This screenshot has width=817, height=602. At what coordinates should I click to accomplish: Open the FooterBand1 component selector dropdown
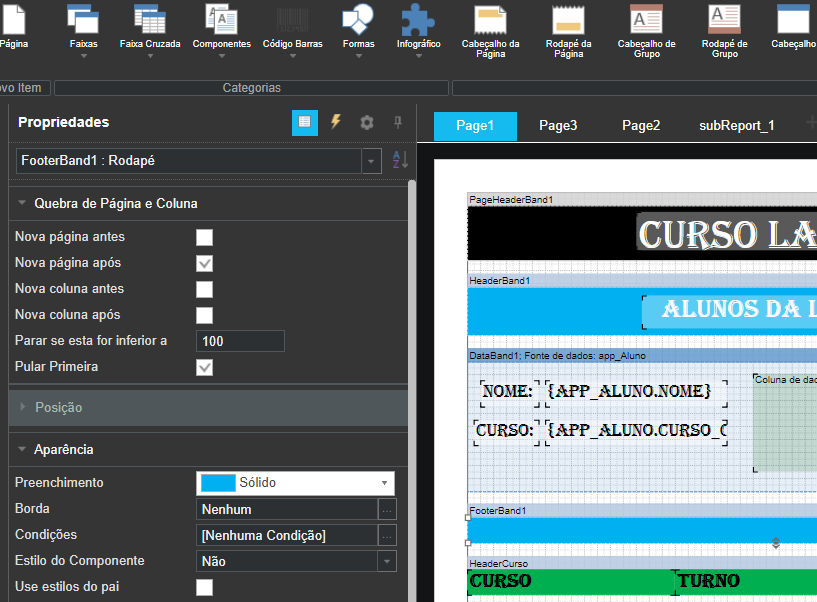(x=371, y=161)
